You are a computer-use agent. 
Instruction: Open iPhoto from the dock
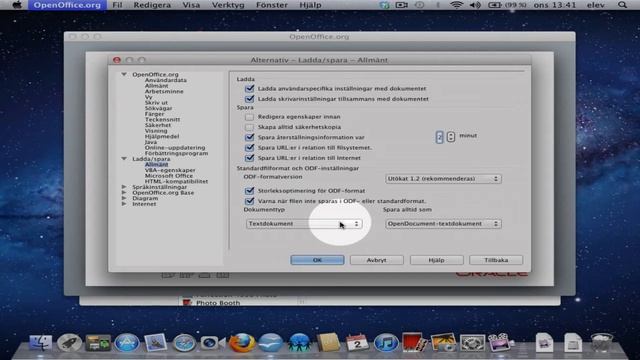tap(443, 342)
